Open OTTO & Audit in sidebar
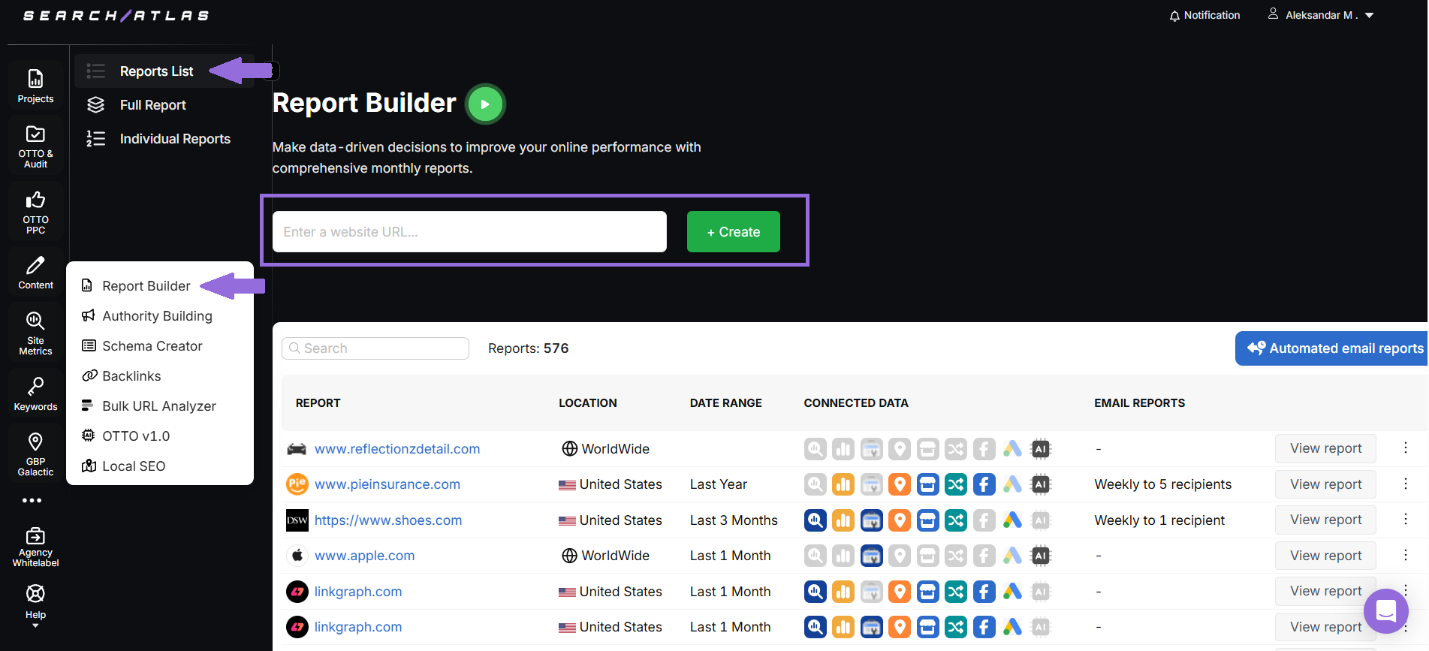Screen dimensions: 1429x651 coord(35,146)
